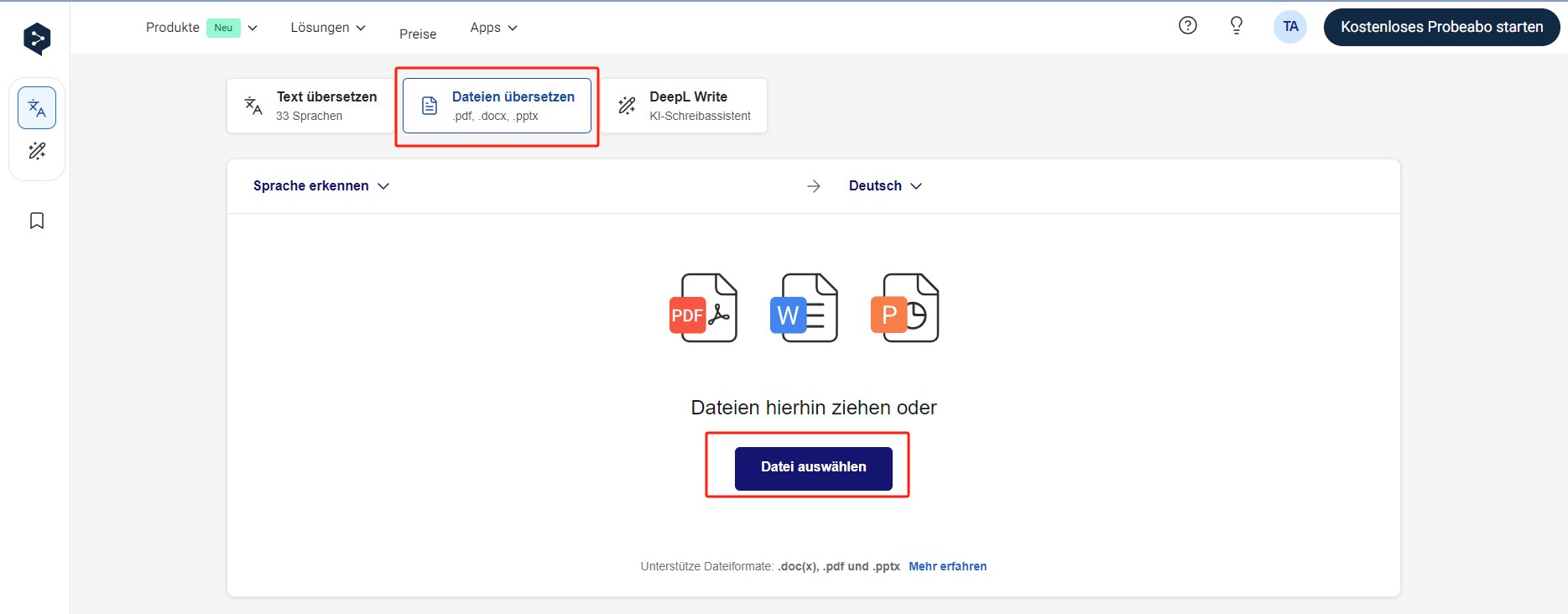Screen dimensions: 1568x614
Task: Click the translate icon beside Text übersetzen
Action: (x=253, y=106)
